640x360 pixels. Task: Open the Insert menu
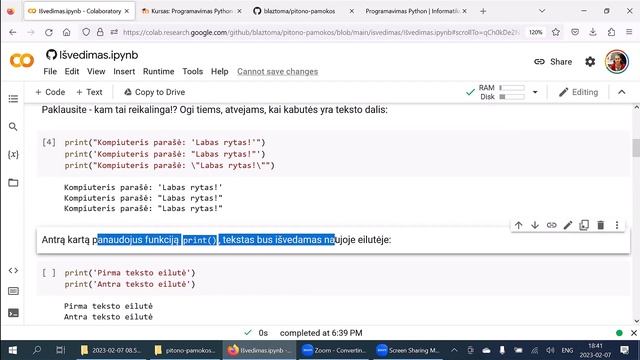[124, 71]
